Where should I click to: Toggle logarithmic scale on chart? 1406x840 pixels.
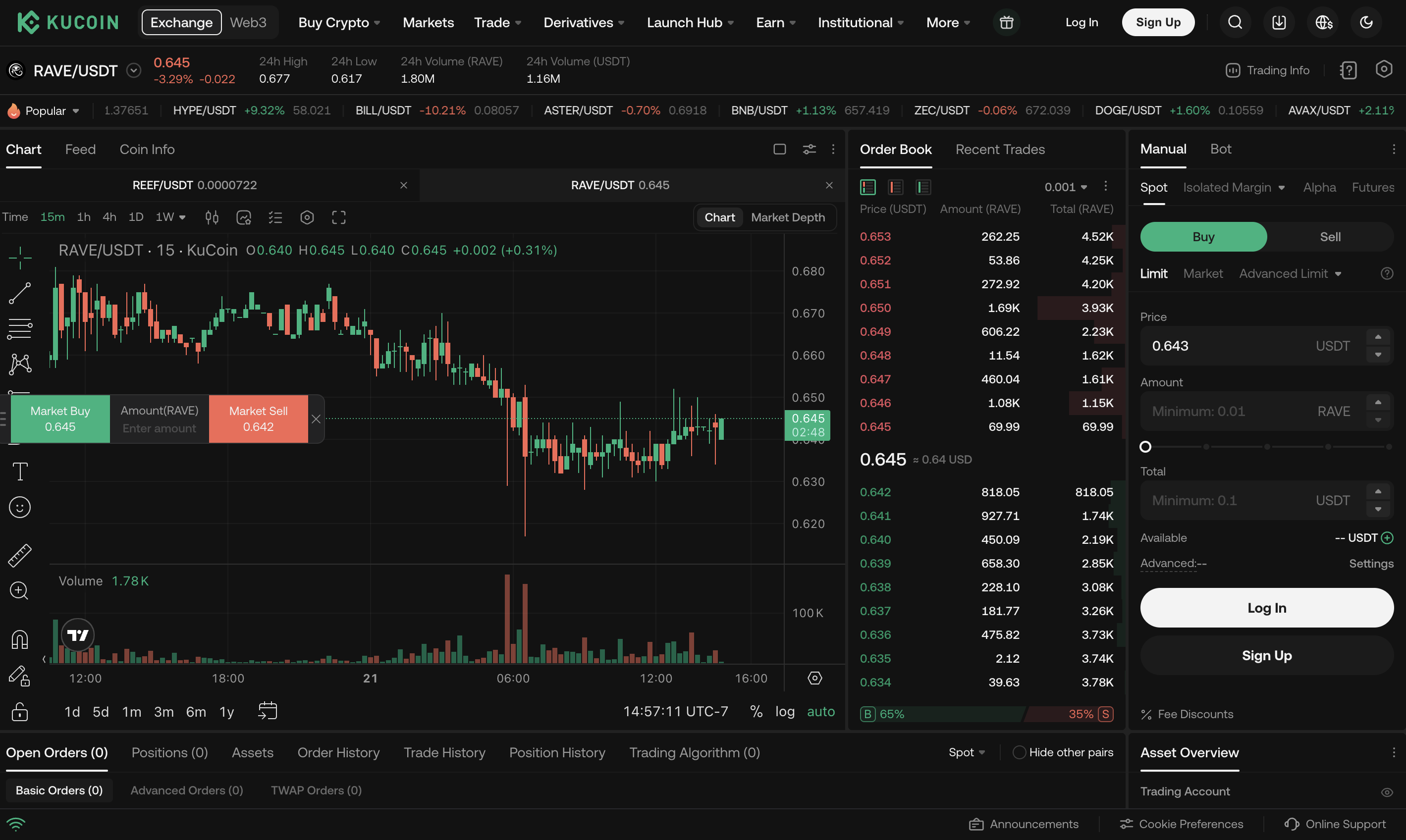click(785, 712)
